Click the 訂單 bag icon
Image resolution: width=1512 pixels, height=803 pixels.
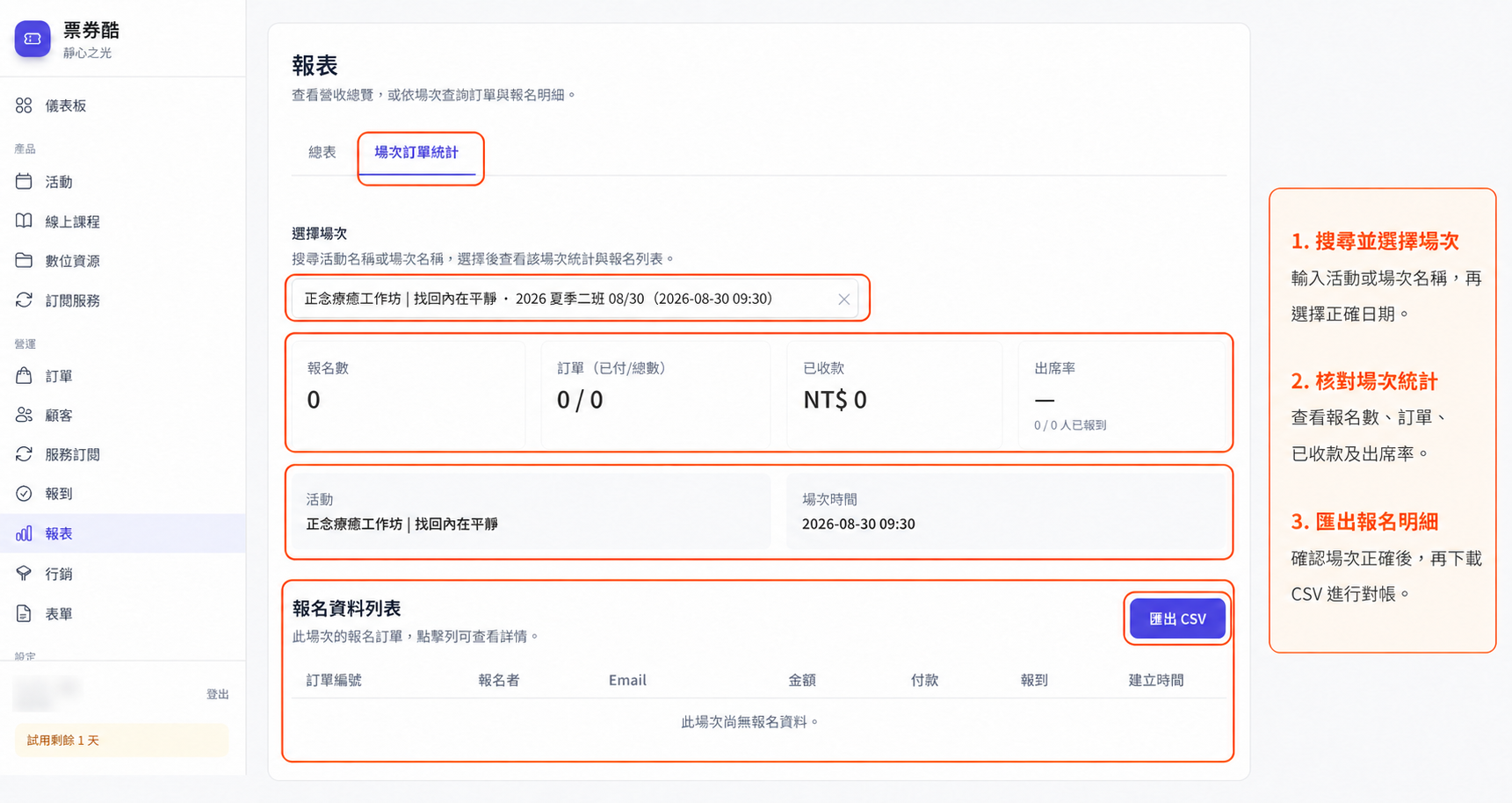24,376
